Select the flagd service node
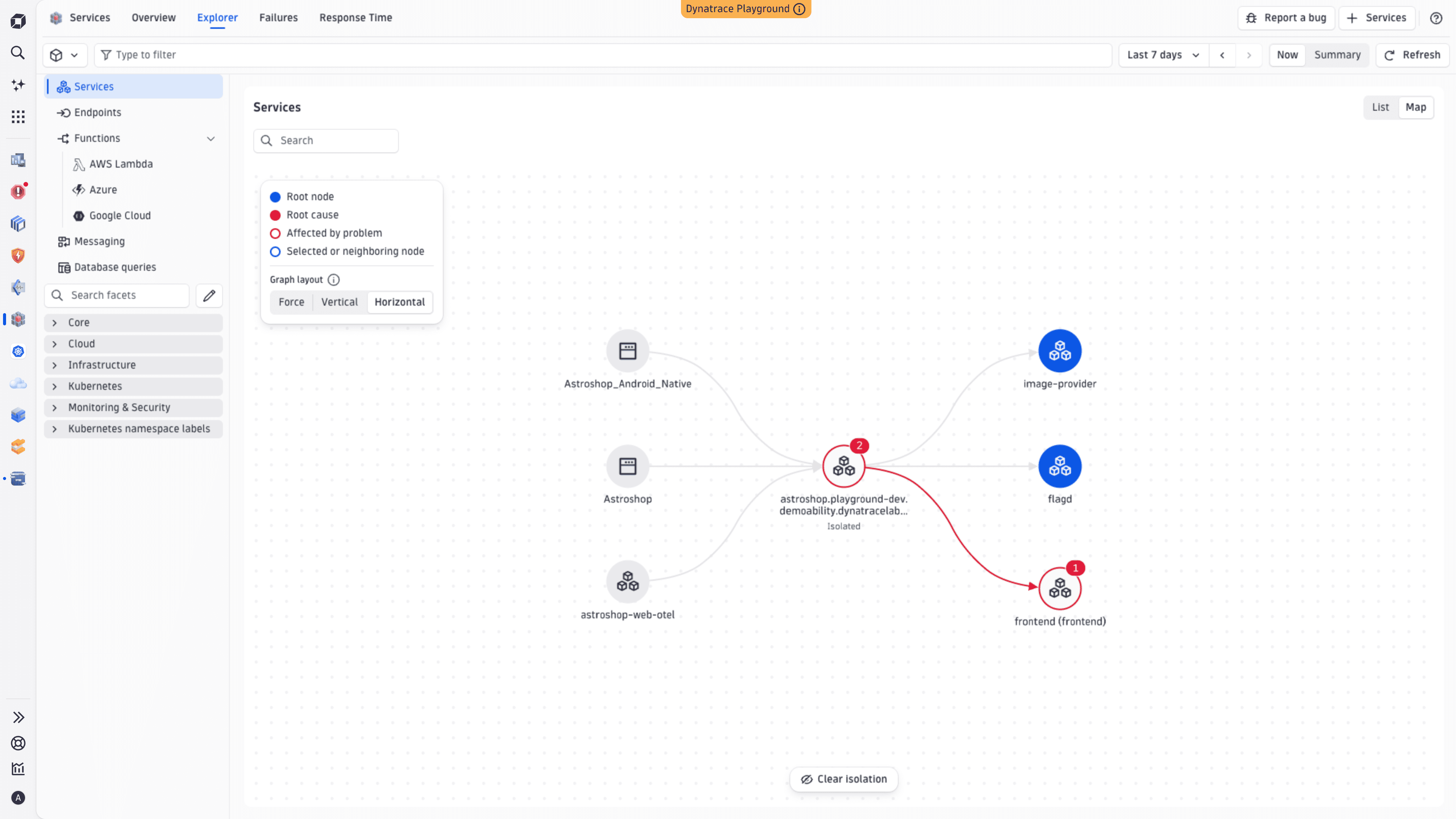 [x=1060, y=466]
